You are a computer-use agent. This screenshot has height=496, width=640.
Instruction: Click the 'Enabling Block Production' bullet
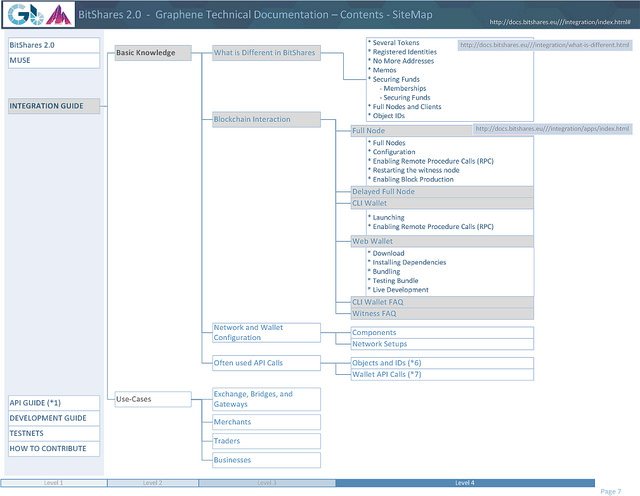tap(413, 179)
